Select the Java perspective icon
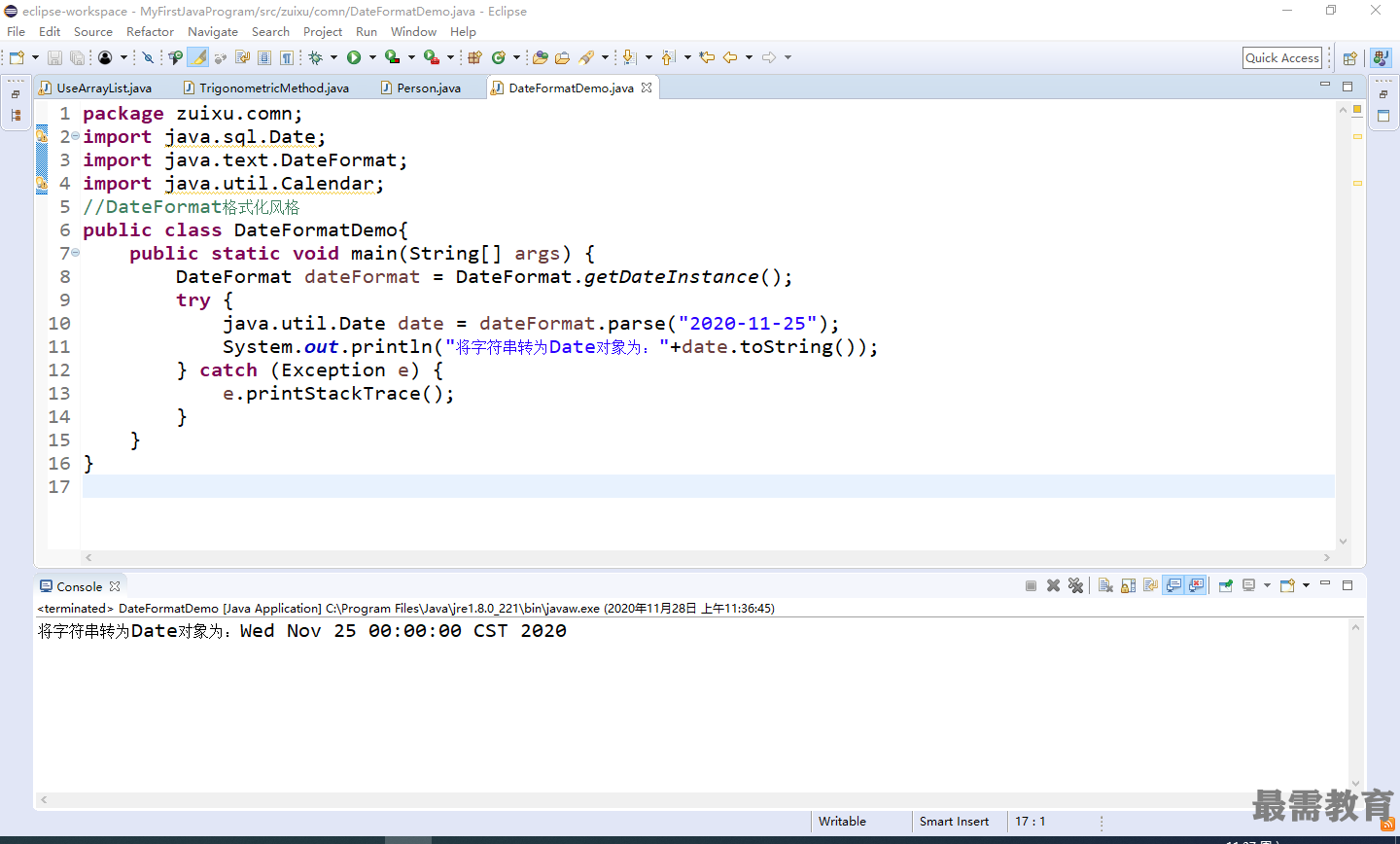This screenshot has width=1400, height=844. pyautogui.click(x=1382, y=58)
